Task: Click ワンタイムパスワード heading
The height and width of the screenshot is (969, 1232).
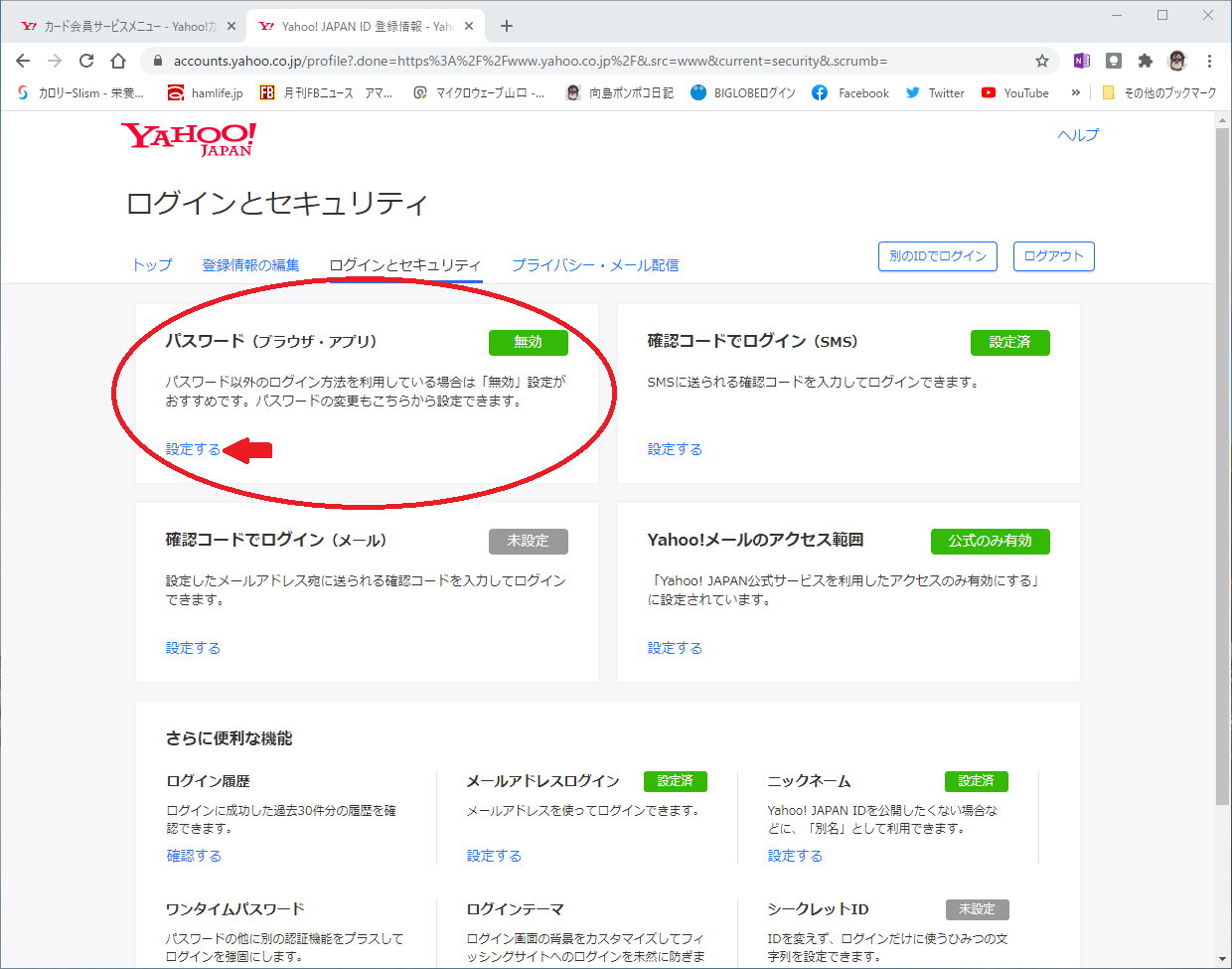Action: pos(235,909)
